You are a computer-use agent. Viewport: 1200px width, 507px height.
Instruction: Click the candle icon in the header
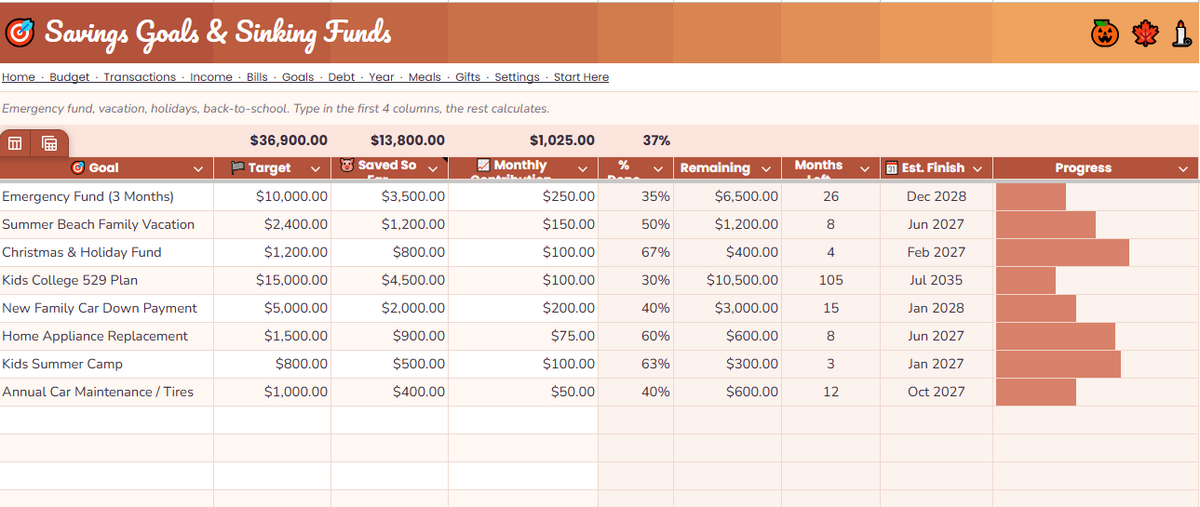[1181, 34]
